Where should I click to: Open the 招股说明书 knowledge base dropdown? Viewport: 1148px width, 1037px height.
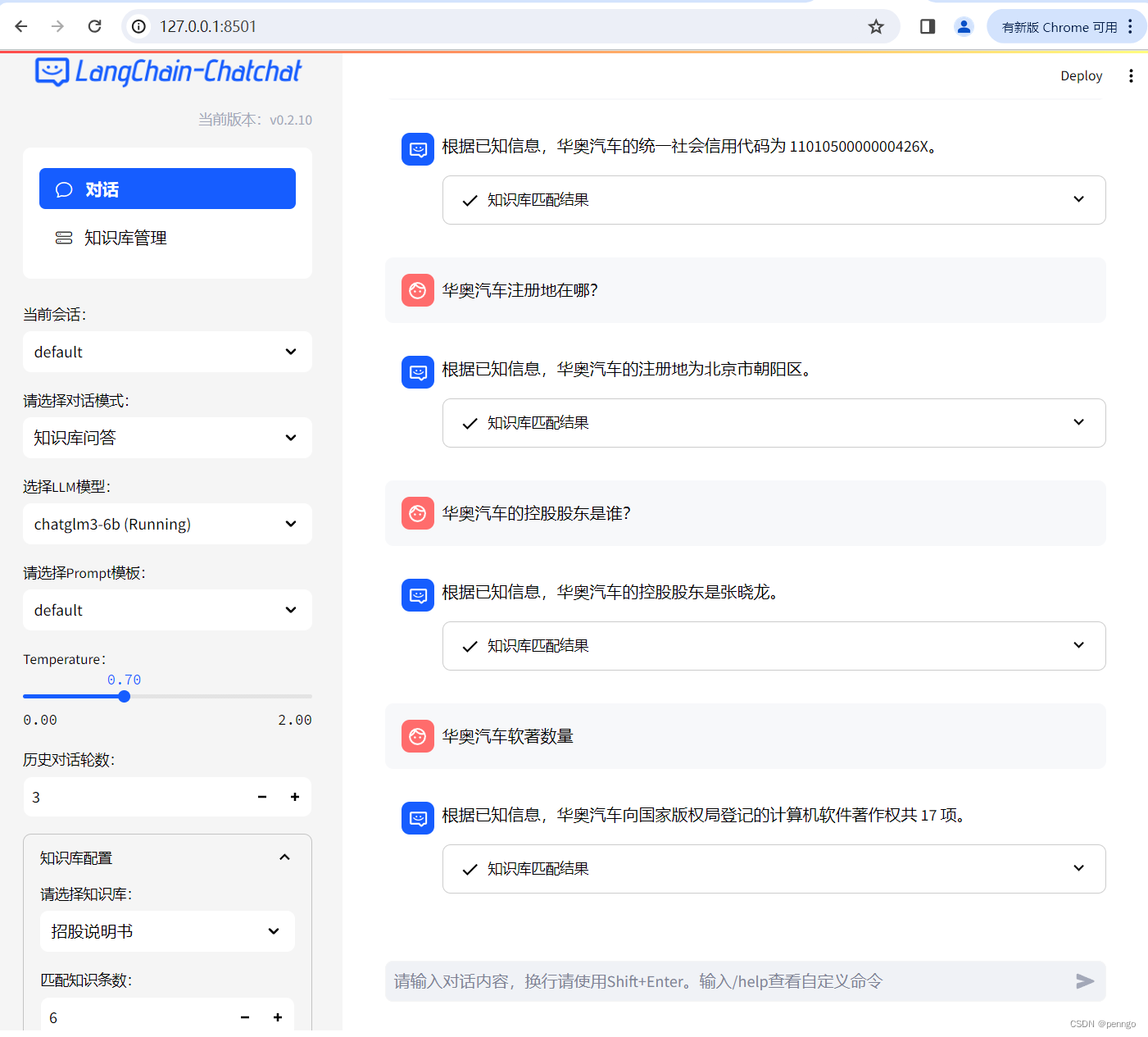[167, 931]
